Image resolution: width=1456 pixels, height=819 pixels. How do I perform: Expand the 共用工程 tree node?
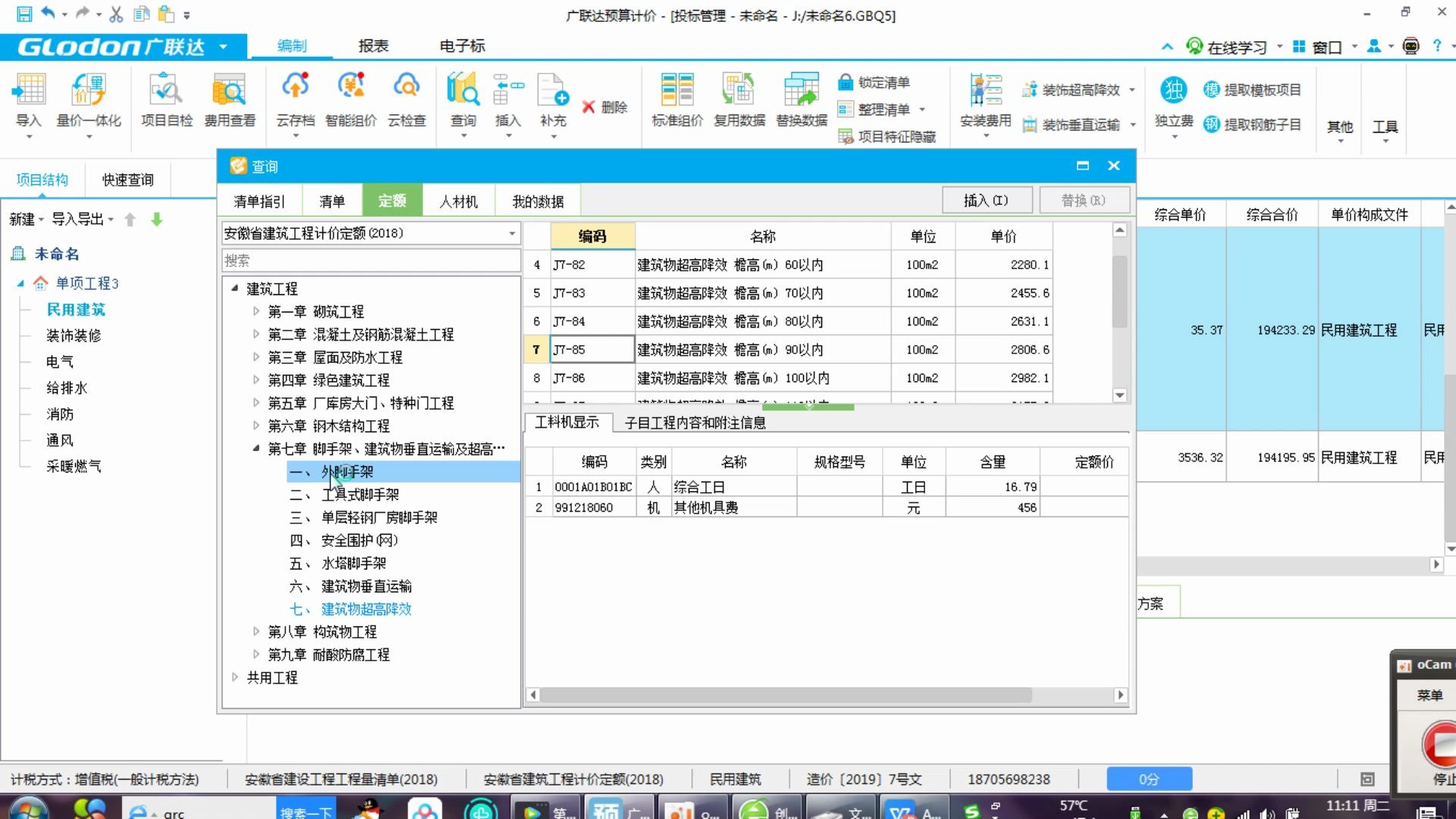coord(235,676)
